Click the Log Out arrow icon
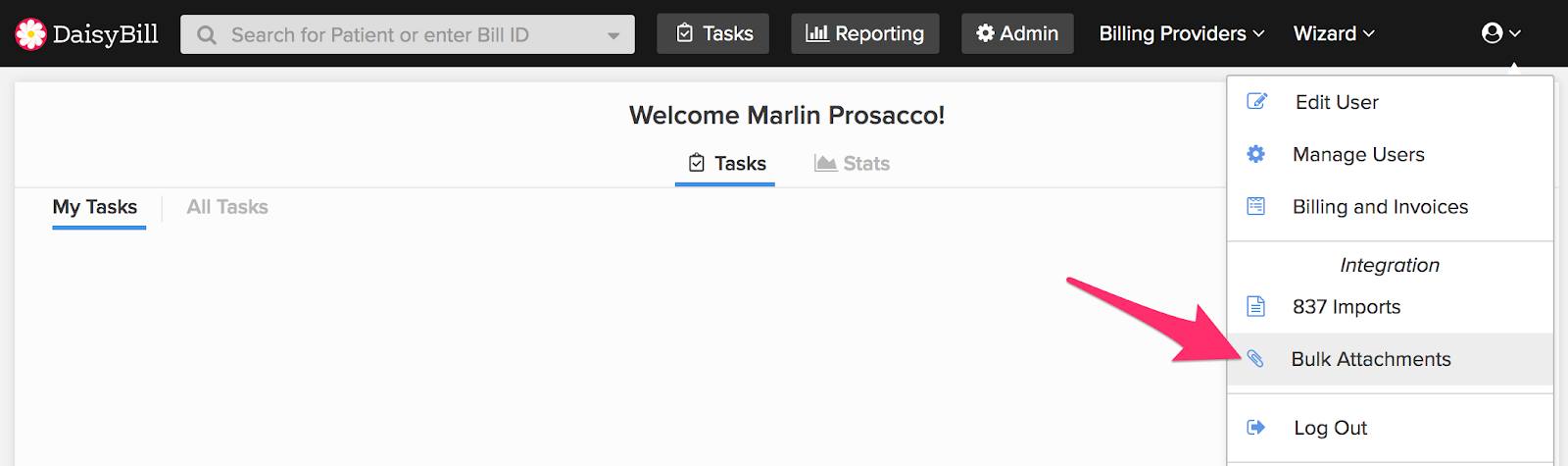This screenshot has width=1568, height=466. pos(1255,427)
